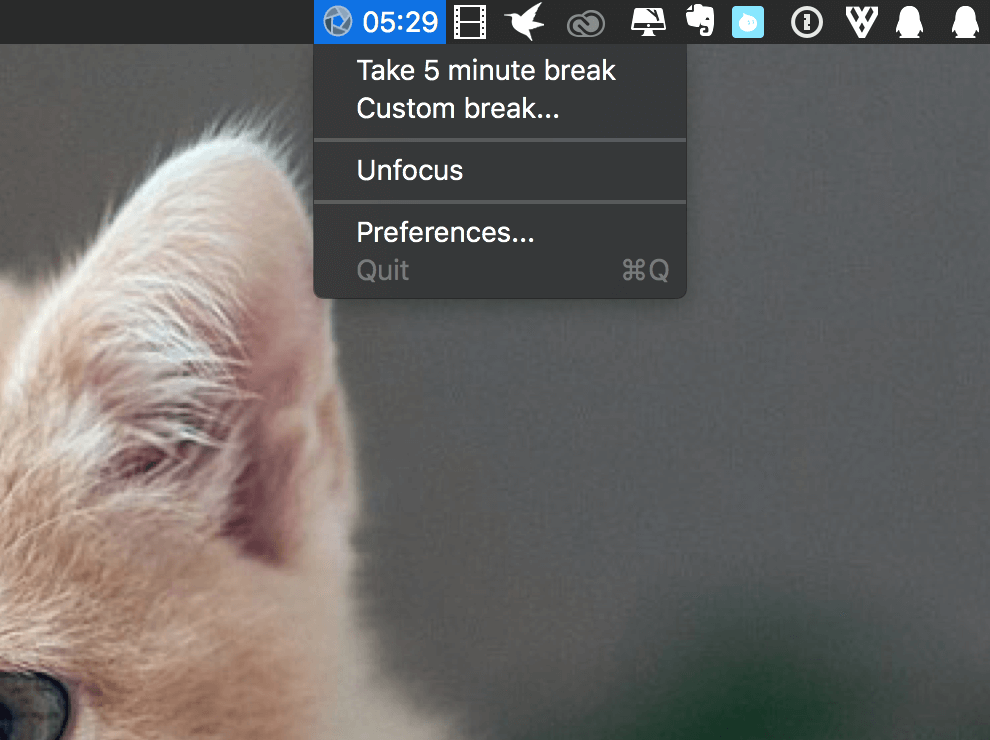Select Custom break... menu entry
This screenshot has height=740, width=990.
coord(499,109)
